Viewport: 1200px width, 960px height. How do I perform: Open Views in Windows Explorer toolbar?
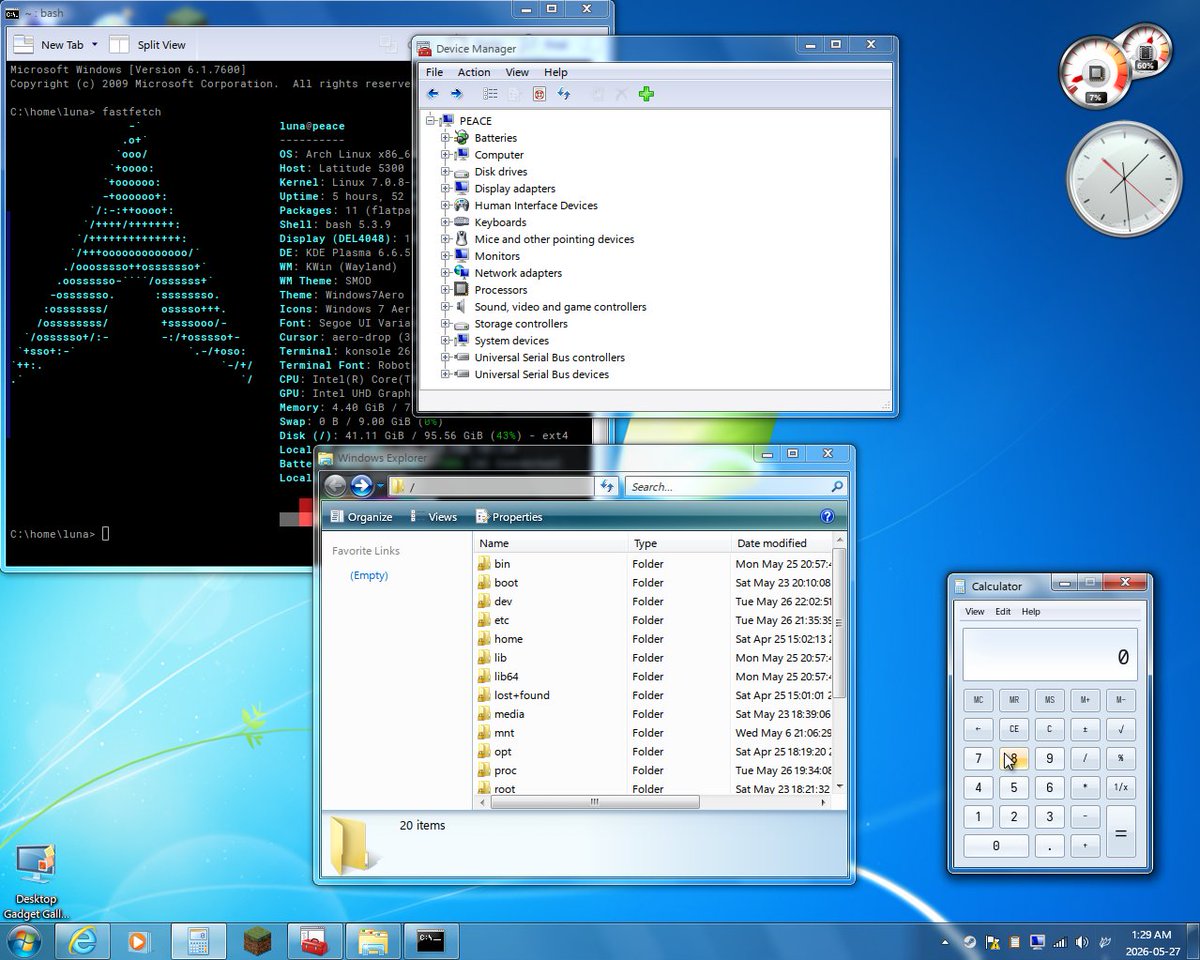[432, 517]
